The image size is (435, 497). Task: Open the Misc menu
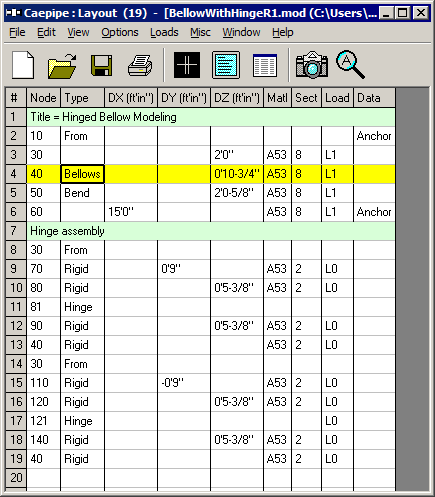200,32
